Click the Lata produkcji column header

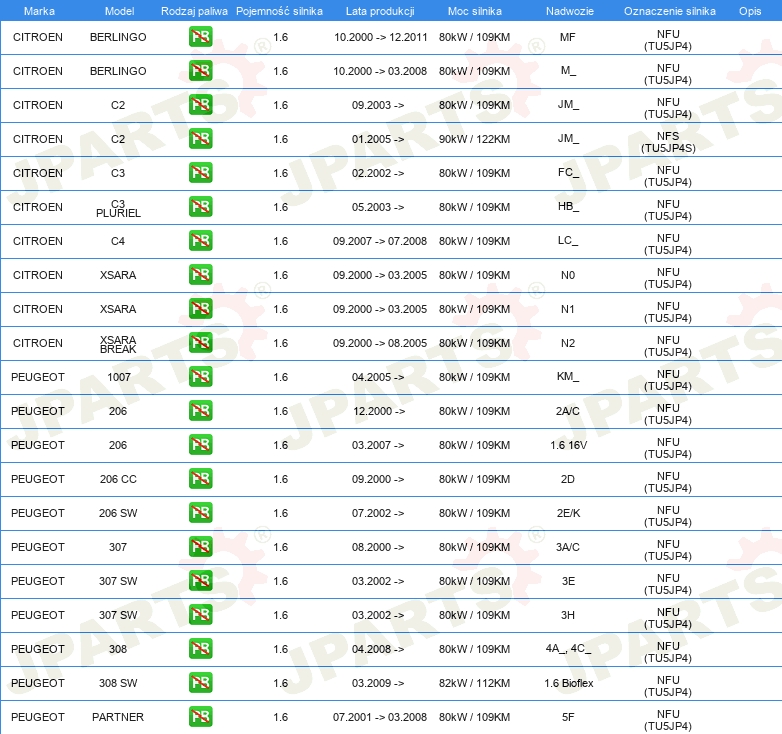(x=380, y=11)
